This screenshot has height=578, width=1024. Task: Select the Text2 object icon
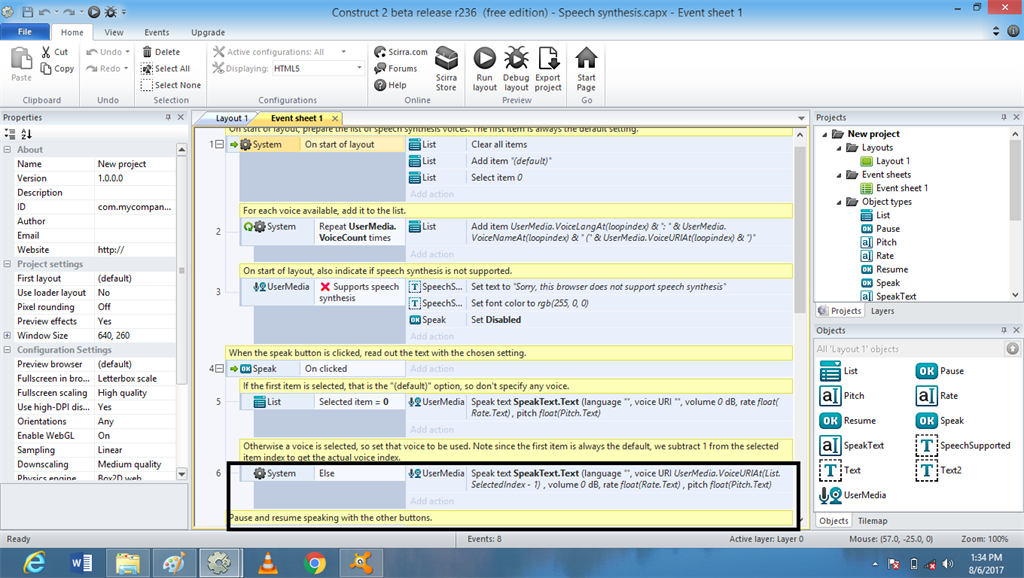(x=927, y=470)
